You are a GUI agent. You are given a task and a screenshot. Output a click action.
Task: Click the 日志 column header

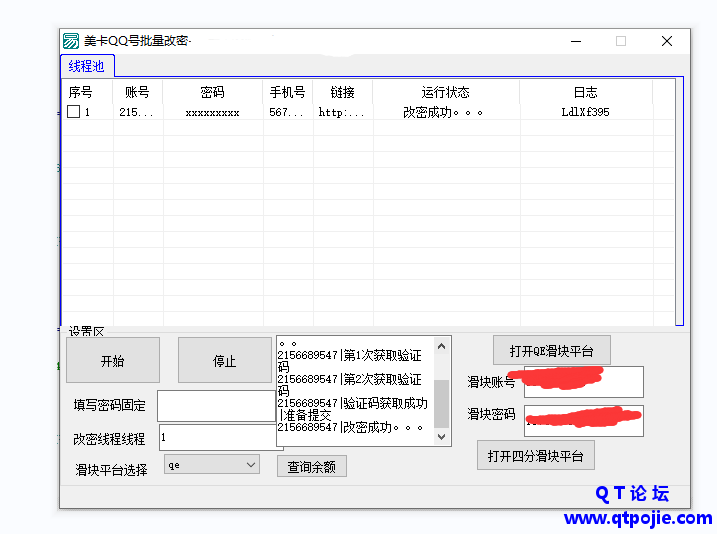[x=586, y=92]
